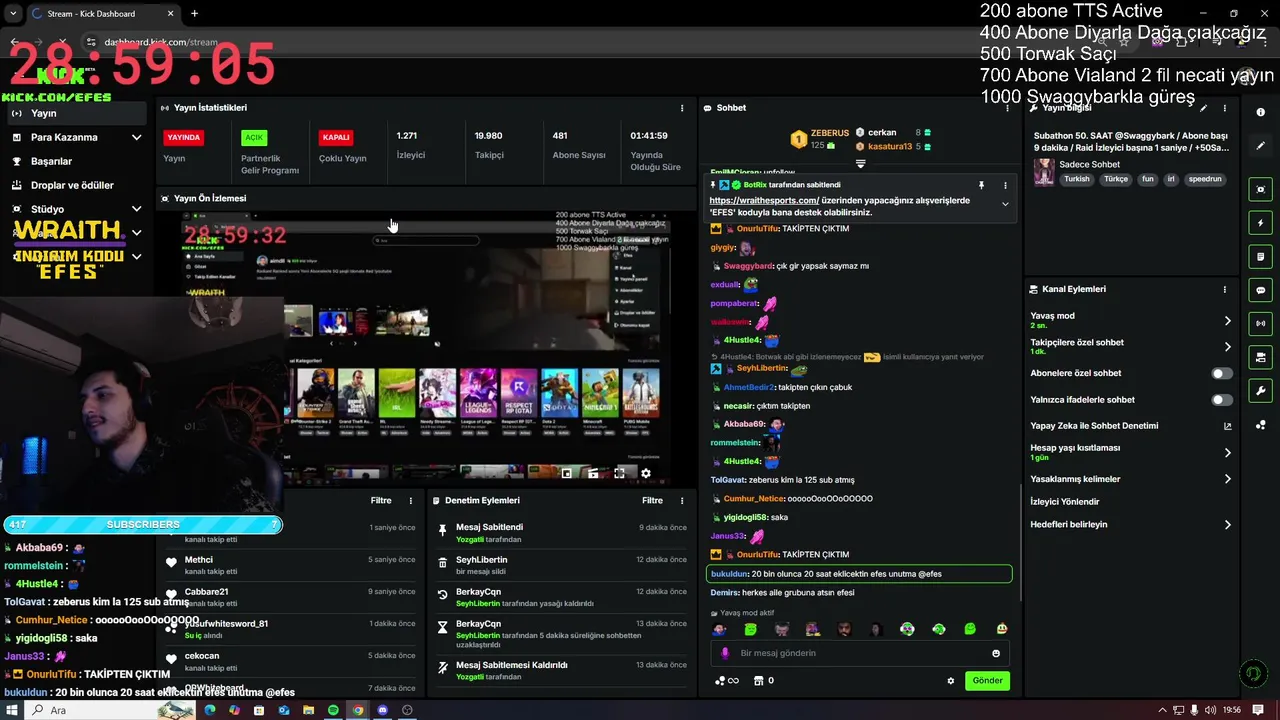Viewport: 1280px width, 720px height.
Task: Click İzleyici Yönlendir option
Action: click(1065, 502)
